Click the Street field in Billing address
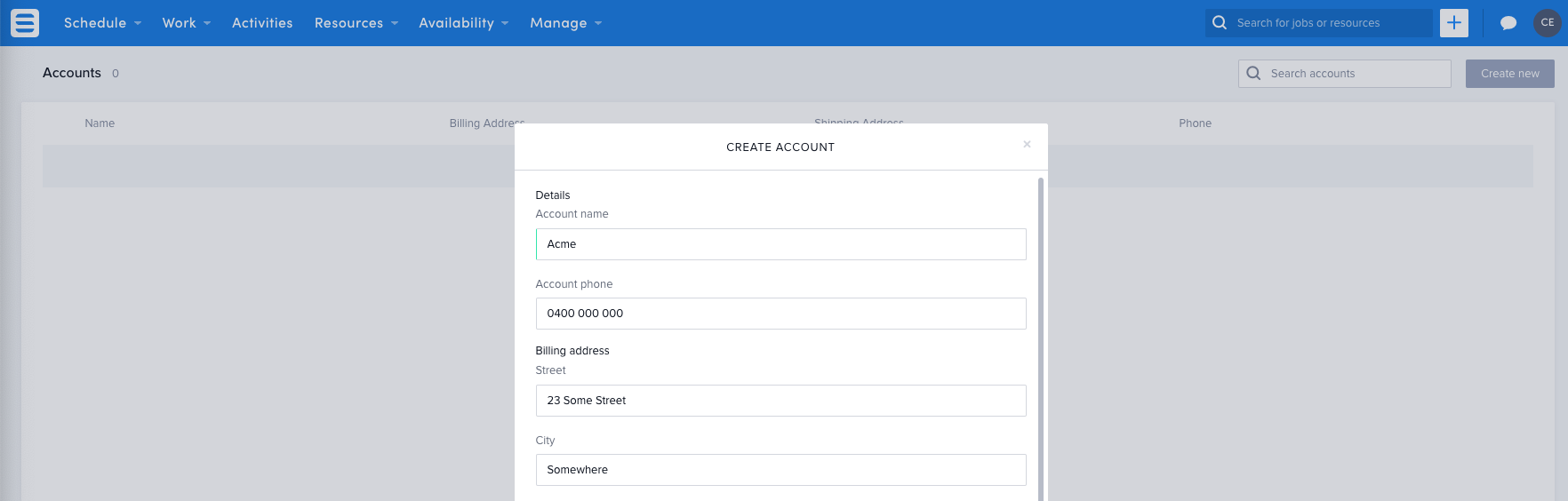Viewport: 1568px width, 501px height. point(780,401)
